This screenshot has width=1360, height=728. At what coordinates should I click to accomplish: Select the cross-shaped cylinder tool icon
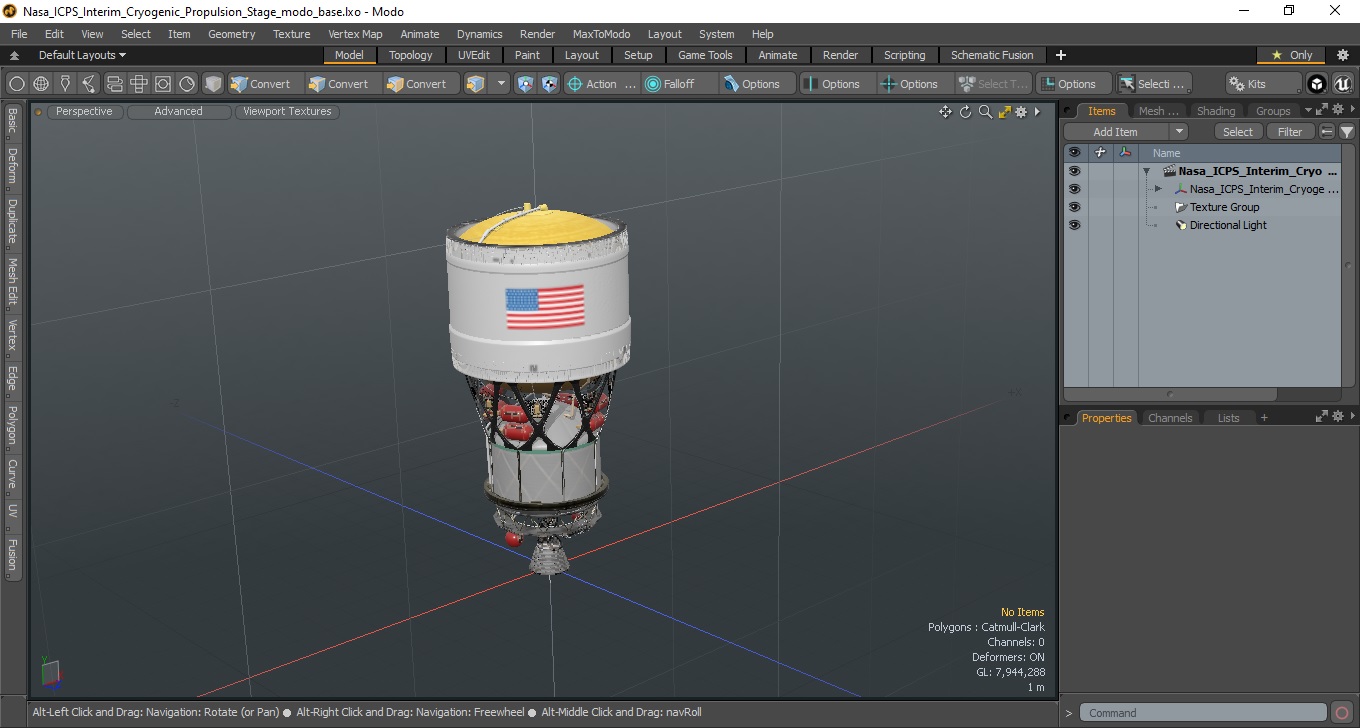139,84
